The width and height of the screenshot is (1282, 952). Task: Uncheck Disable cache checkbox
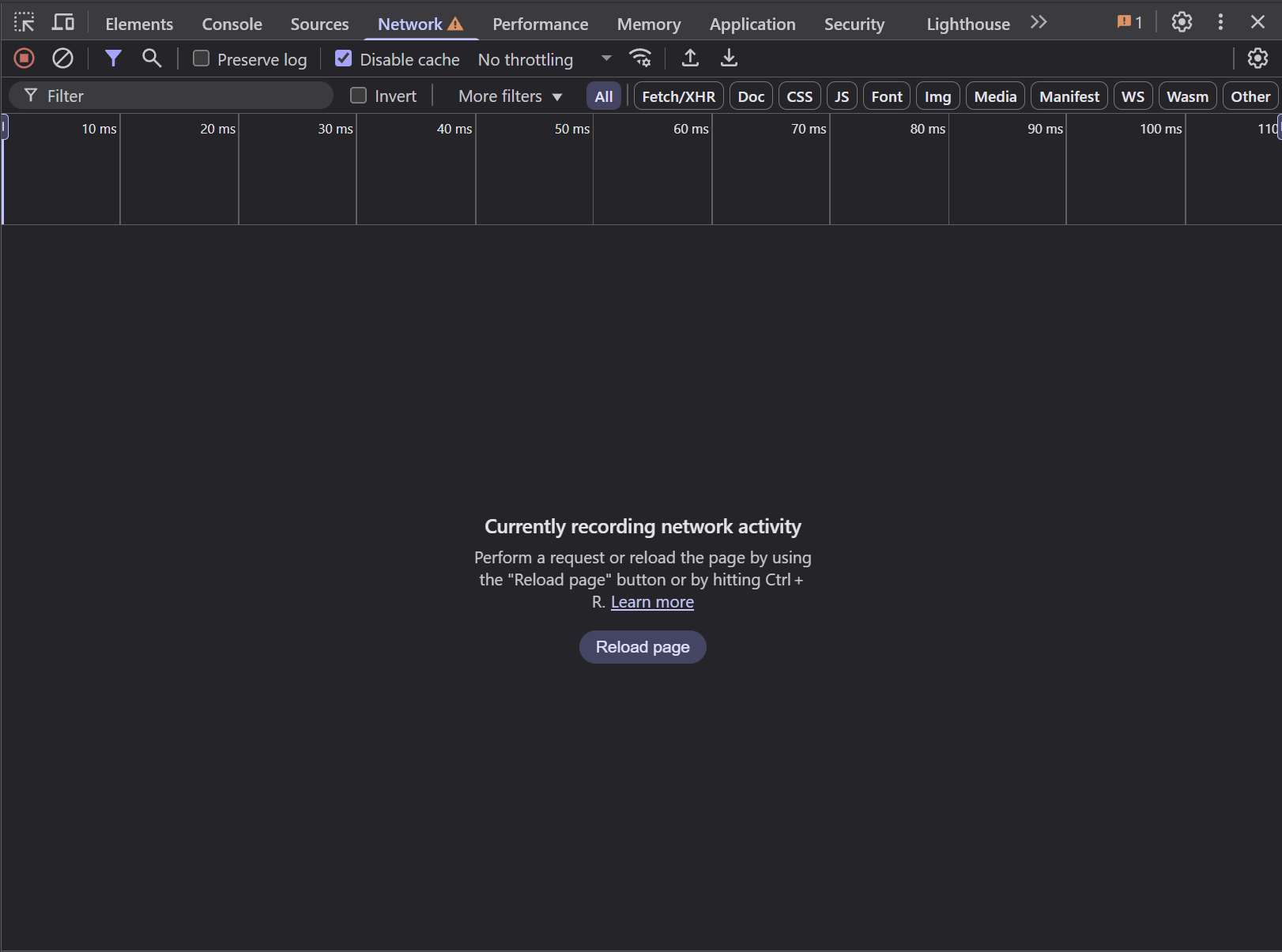click(x=344, y=58)
